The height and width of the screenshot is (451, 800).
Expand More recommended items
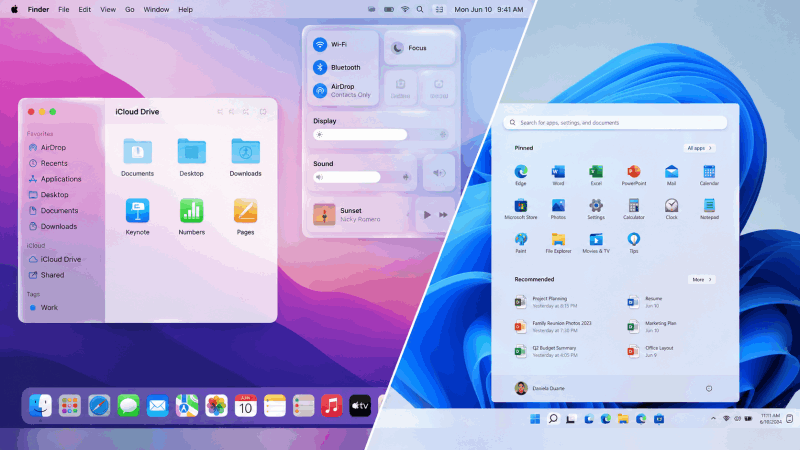pos(702,280)
